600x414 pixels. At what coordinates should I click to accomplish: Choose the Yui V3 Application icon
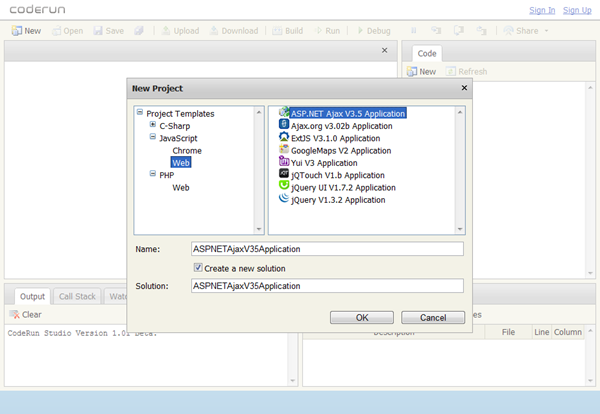[283, 161]
